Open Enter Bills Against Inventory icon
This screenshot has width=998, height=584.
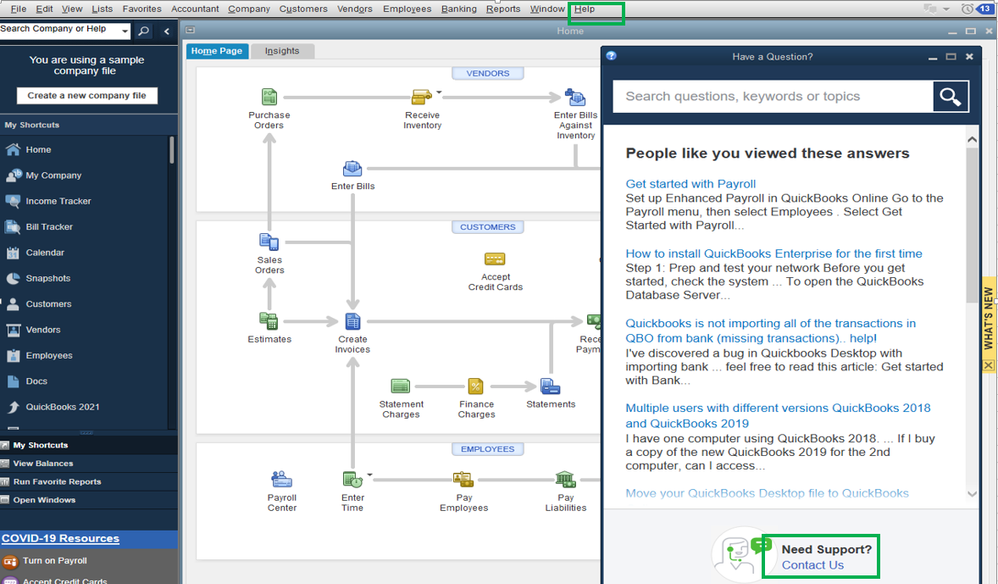[x=575, y=97]
